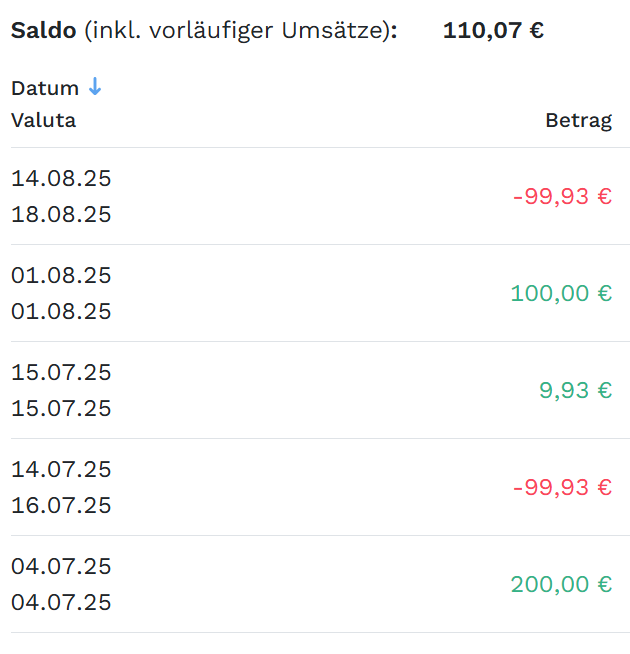
Task: Click the second 01.08.25 valuta date
Action: pos(61,312)
